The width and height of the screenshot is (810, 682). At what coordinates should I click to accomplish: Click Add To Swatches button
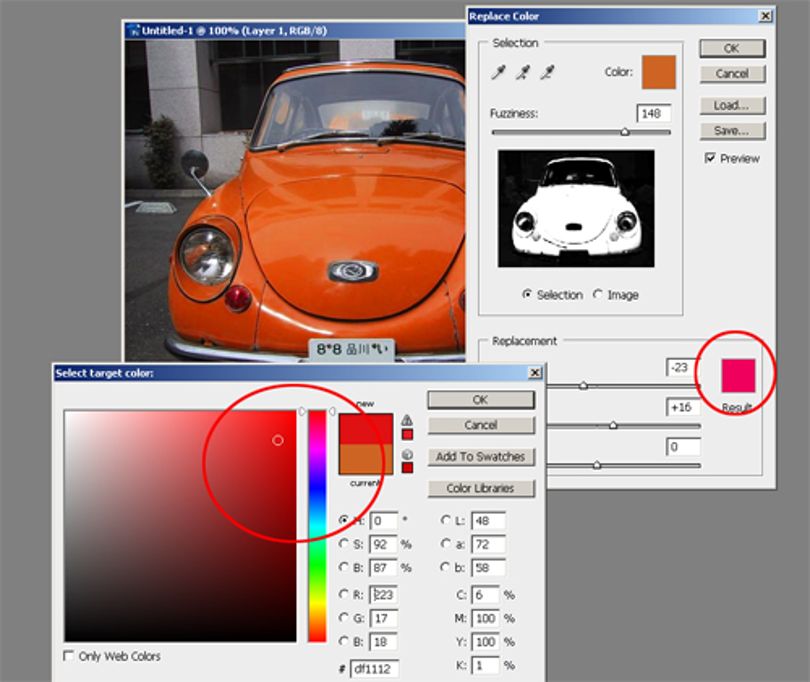pyautogui.click(x=480, y=457)
